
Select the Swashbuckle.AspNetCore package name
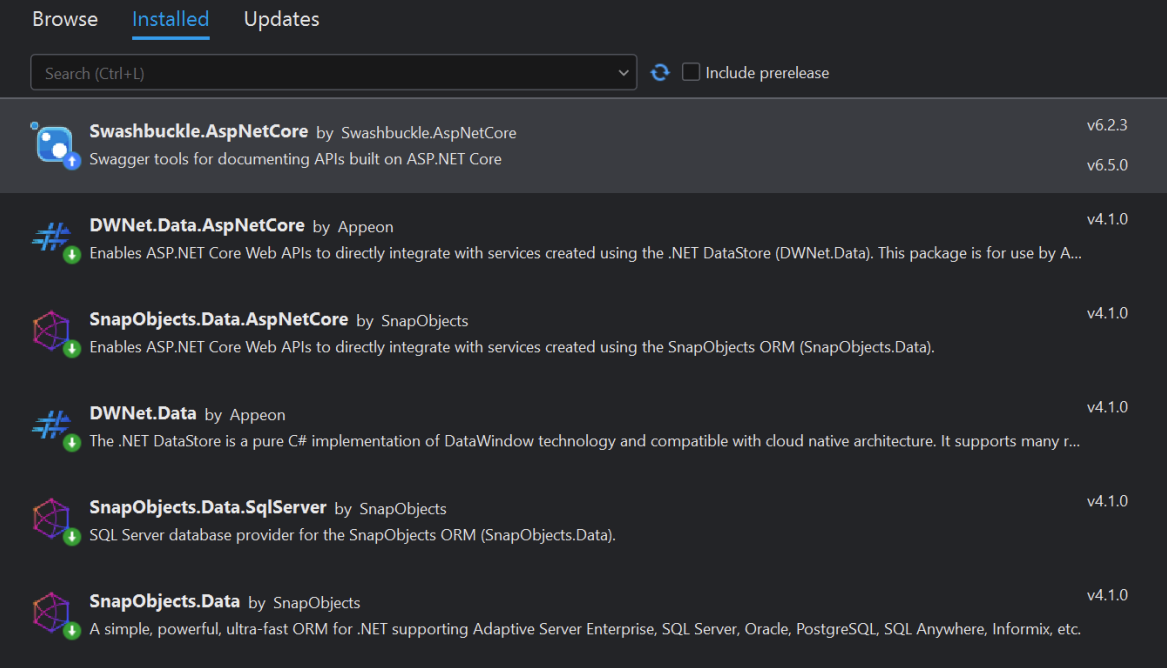(x=198, y=132)
